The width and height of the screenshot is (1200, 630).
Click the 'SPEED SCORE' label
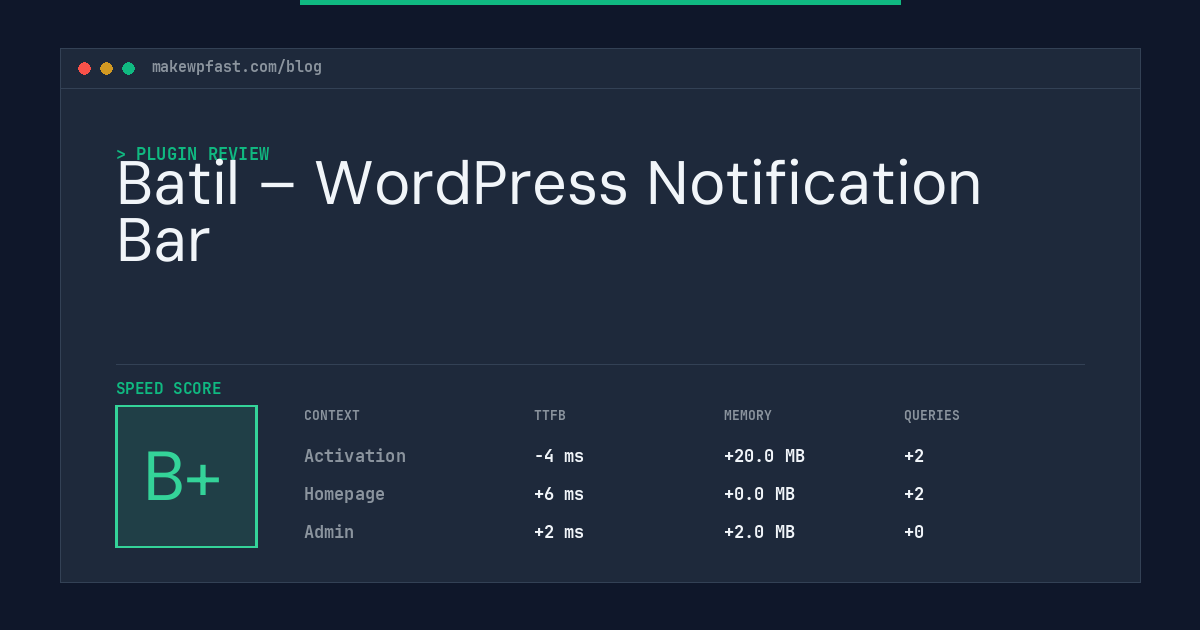coord(169,389)
